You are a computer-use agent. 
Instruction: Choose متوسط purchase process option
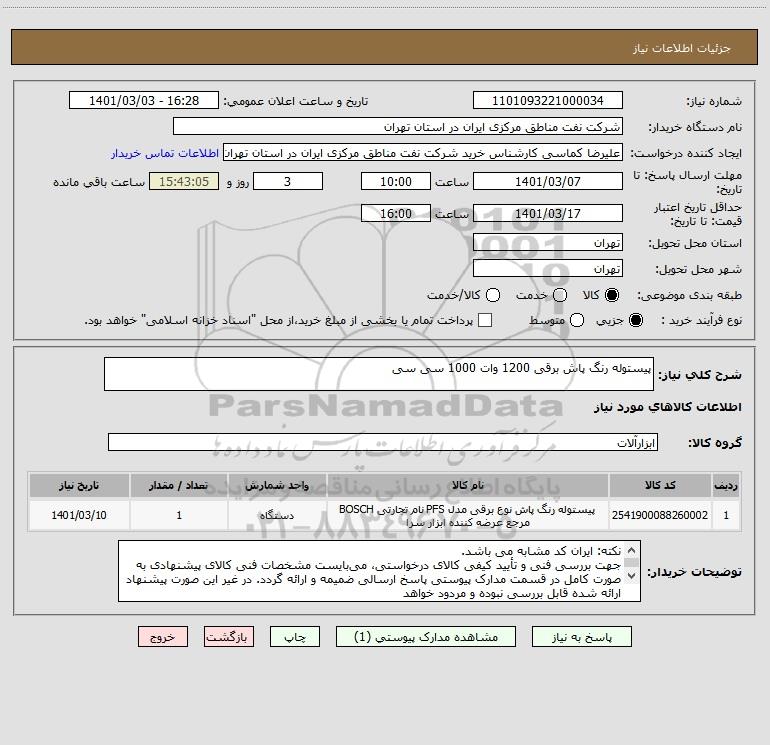pyautogui.click(x=577, y=320)
